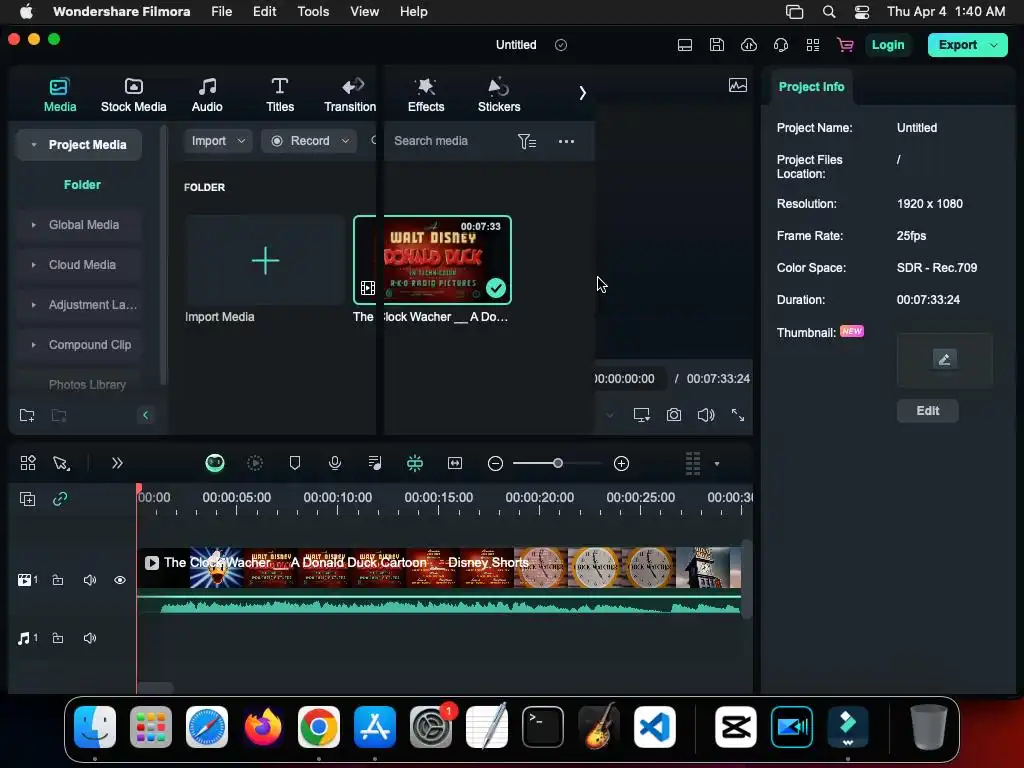Zoom out the timeline with minus
The image size is (1024, 768).
[496, 464]
